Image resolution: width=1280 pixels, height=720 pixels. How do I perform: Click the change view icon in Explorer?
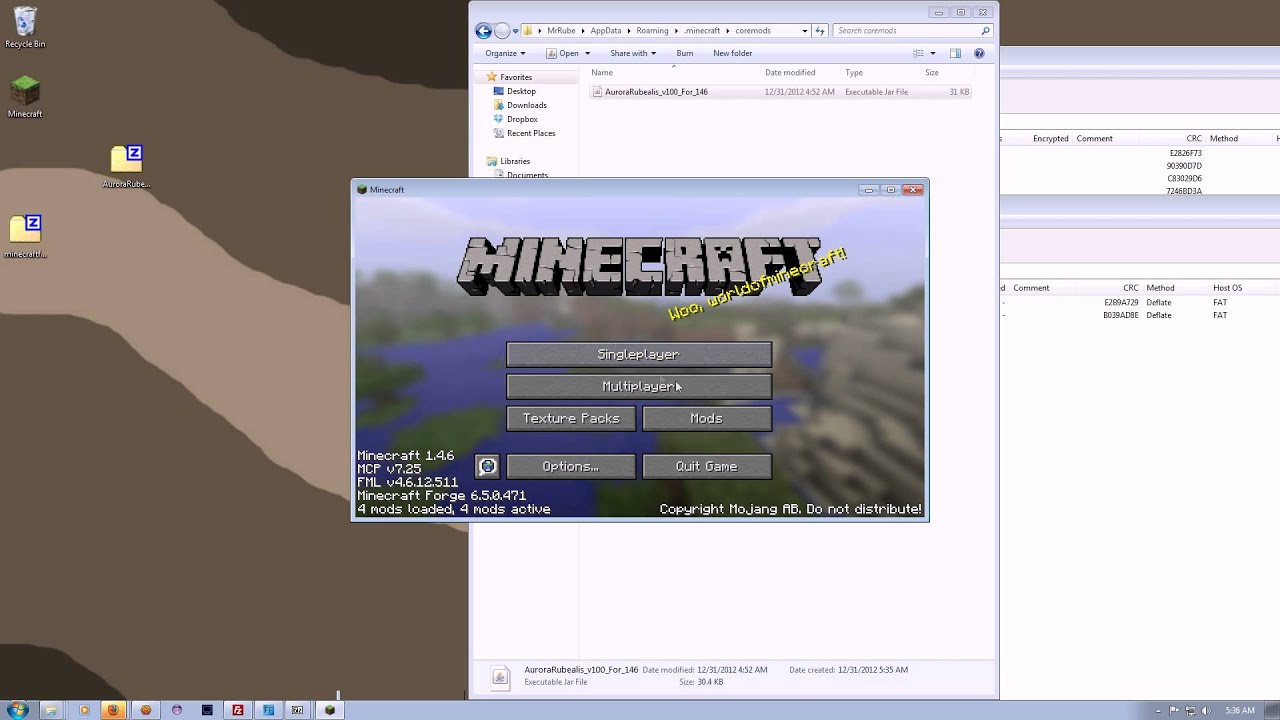918,53
